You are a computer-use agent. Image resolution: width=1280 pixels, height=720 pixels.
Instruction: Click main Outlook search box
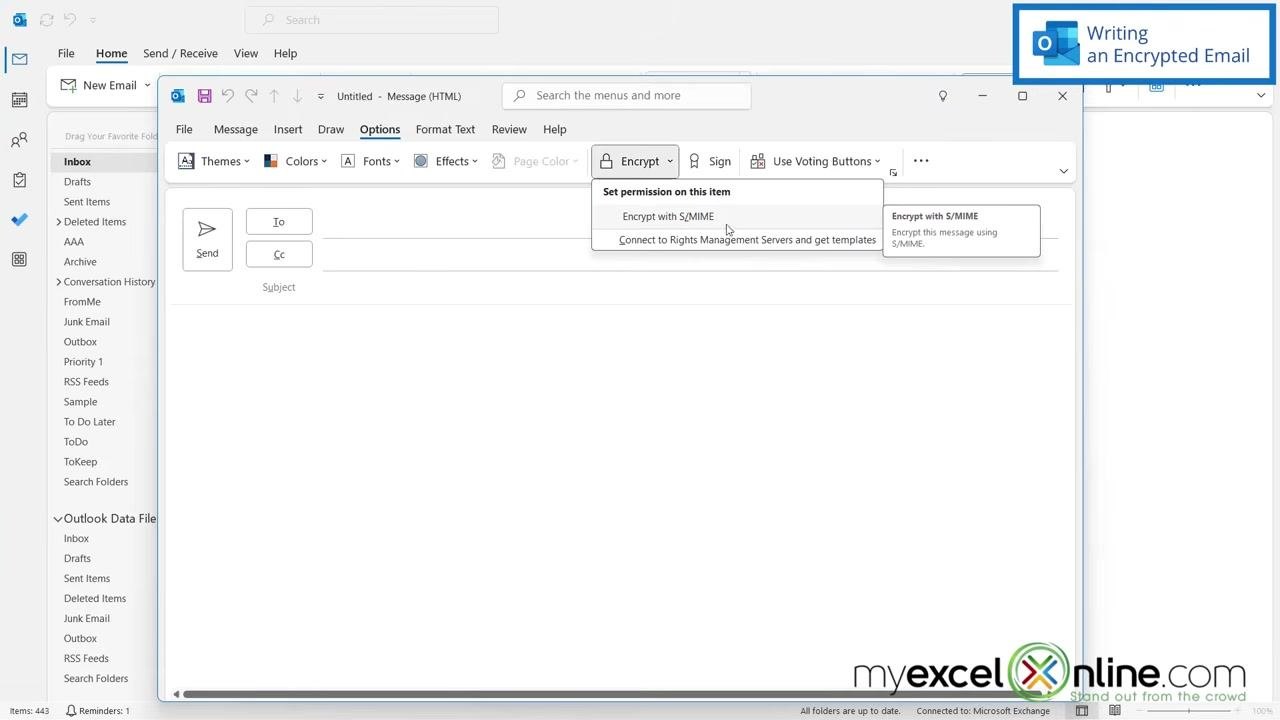pyautogui.click(x=372, y=20)
